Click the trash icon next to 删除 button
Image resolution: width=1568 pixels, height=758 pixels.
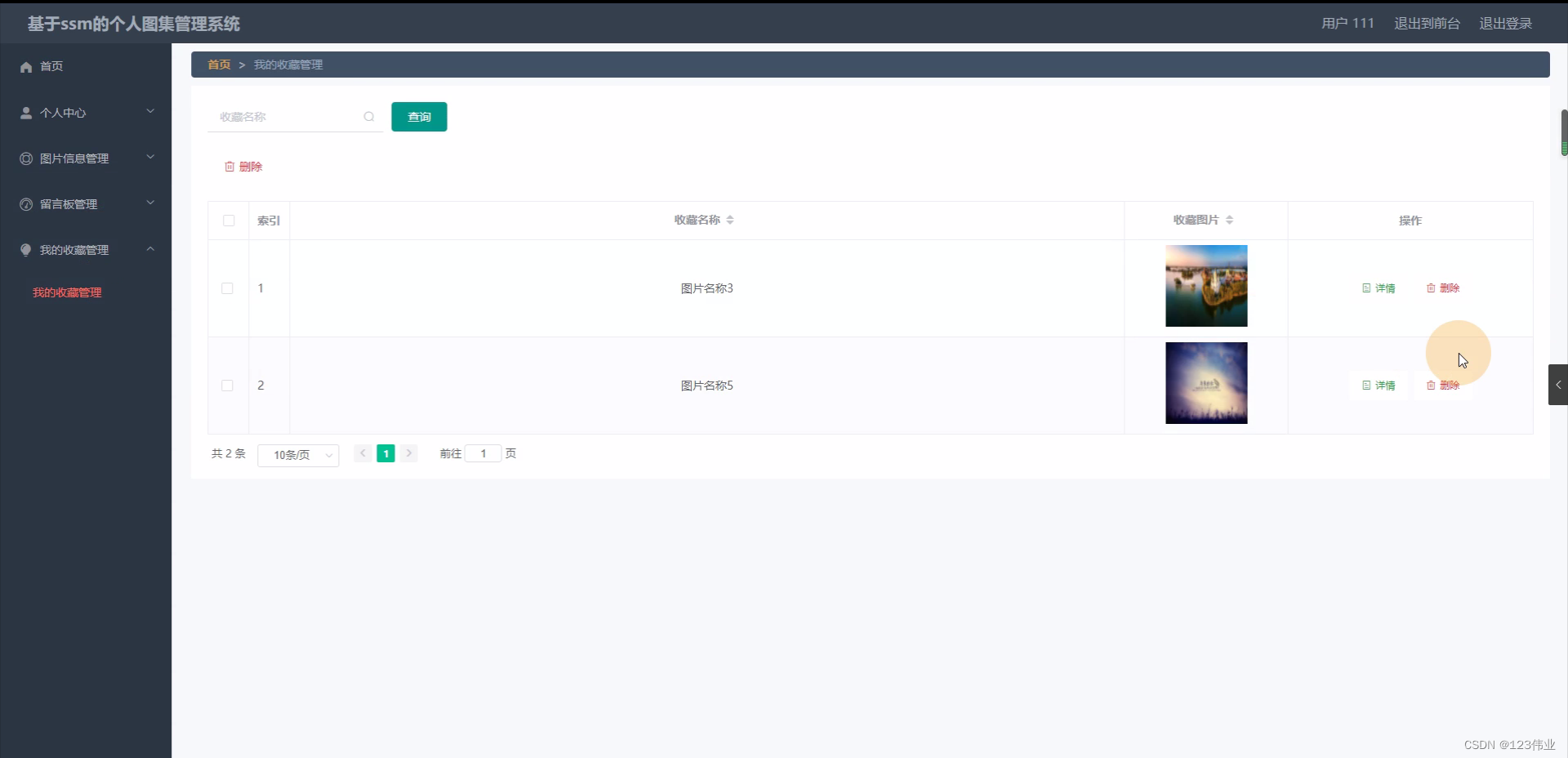(229, 166)
